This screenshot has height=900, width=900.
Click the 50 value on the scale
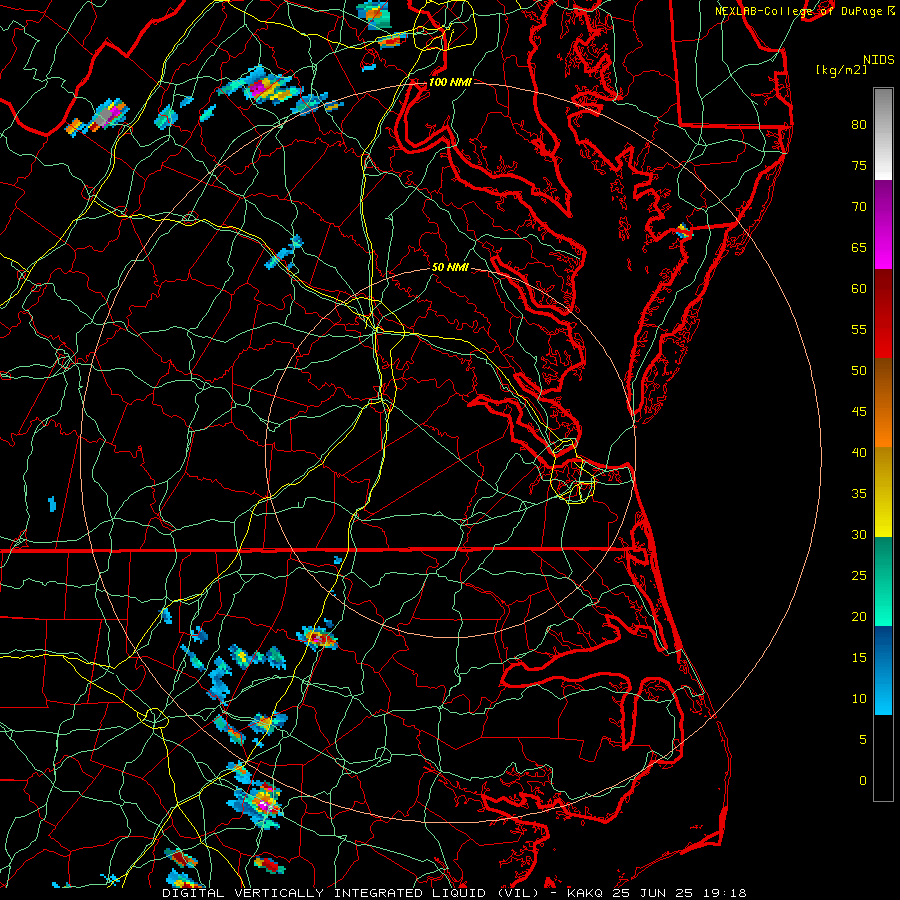(859, 370)
